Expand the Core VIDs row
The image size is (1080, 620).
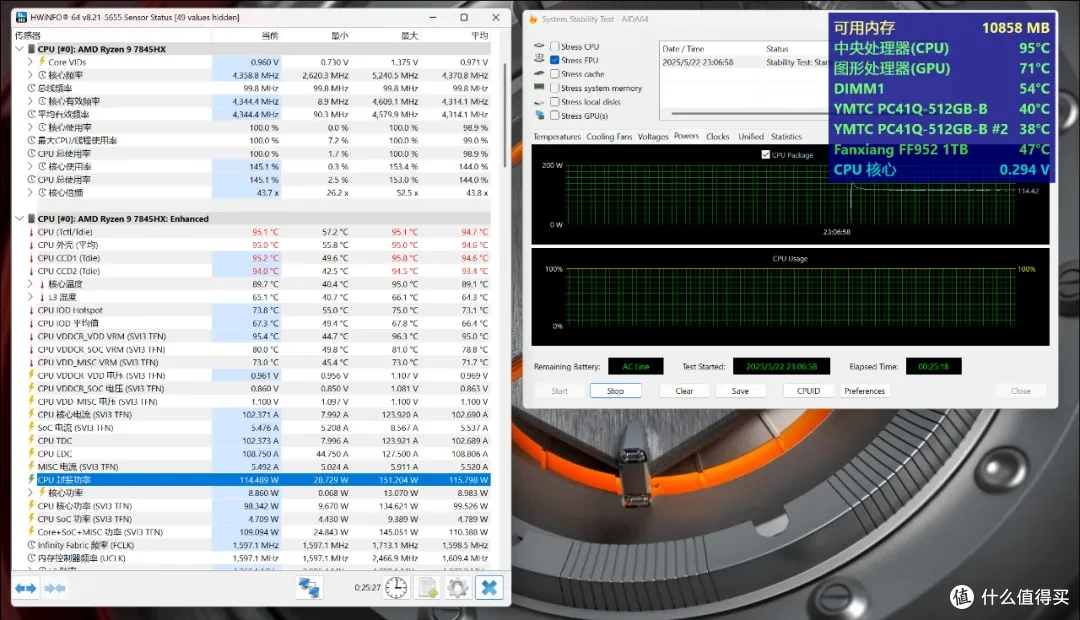point(30,62)
